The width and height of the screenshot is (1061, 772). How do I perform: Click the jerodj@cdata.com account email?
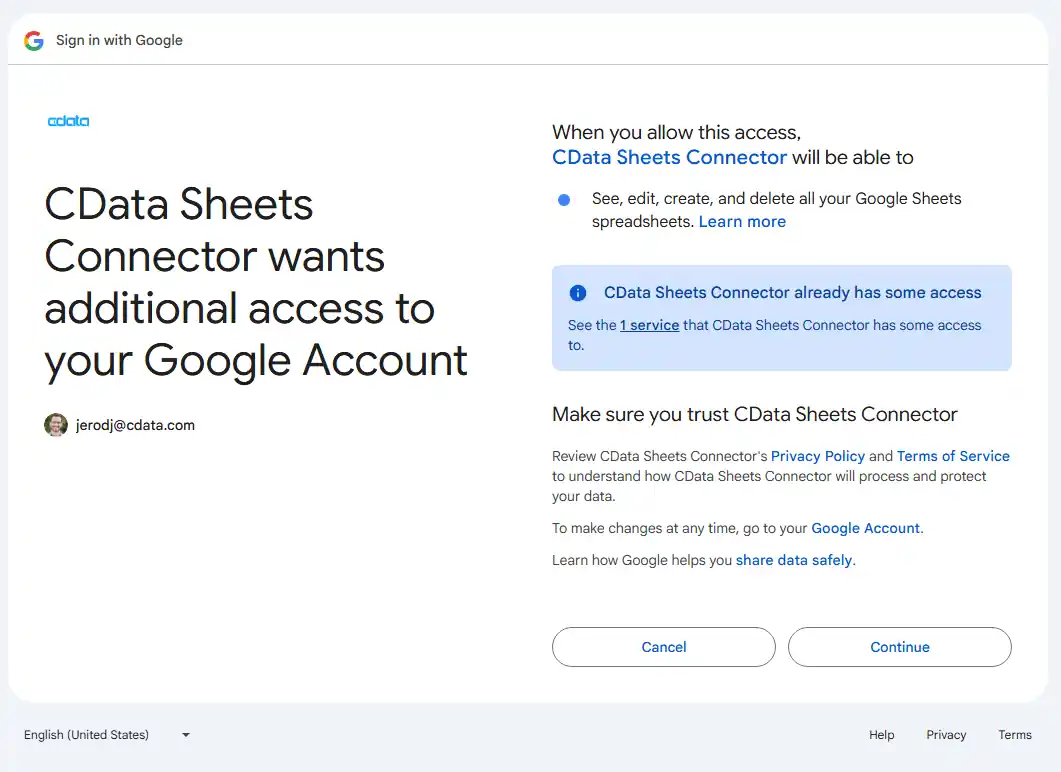[135, 425]
